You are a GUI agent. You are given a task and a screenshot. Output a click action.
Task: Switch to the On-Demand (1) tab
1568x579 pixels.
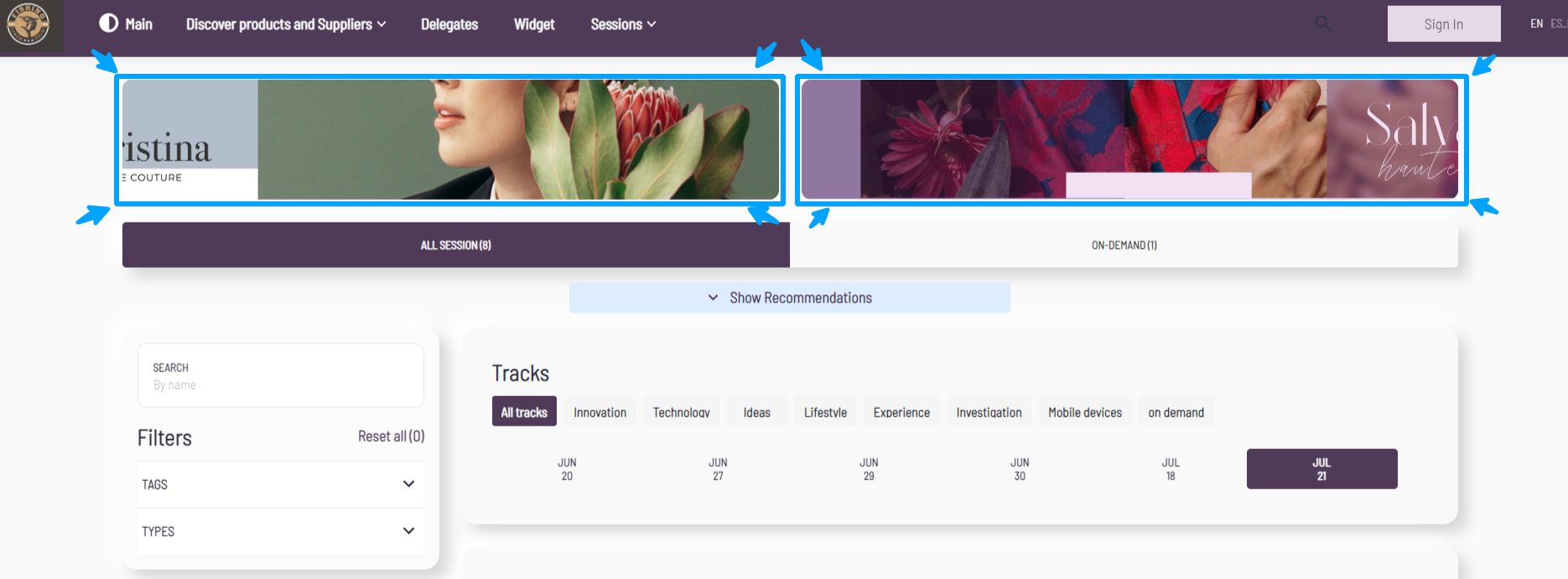[x=1124, y=245]
